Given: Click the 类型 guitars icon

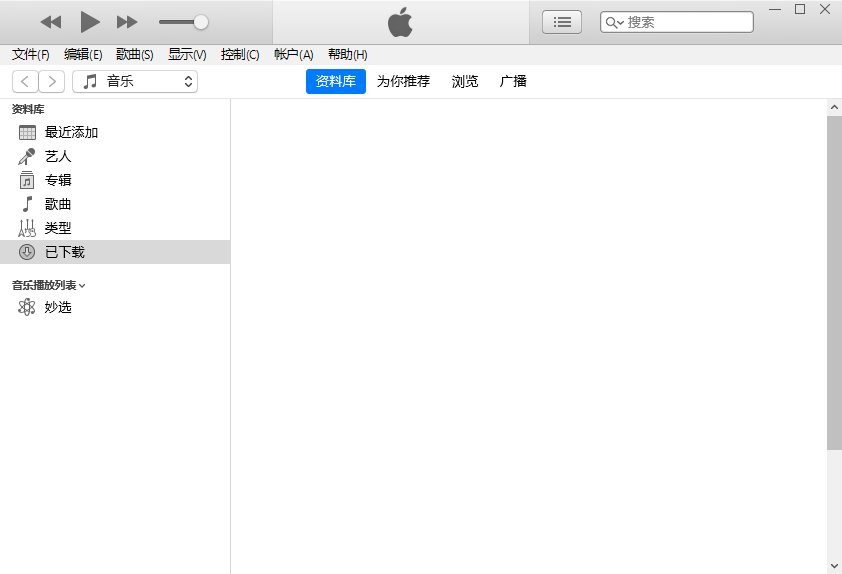Looking at the screenshot, I should click(27, 228).
